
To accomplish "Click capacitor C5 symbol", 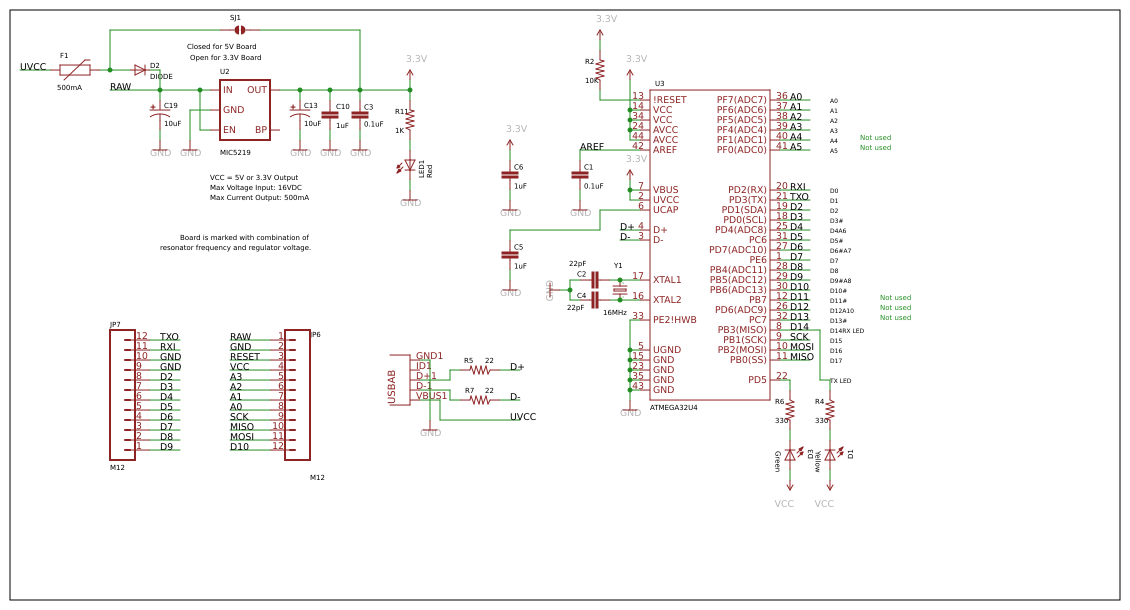I will (x=510, y=255).
